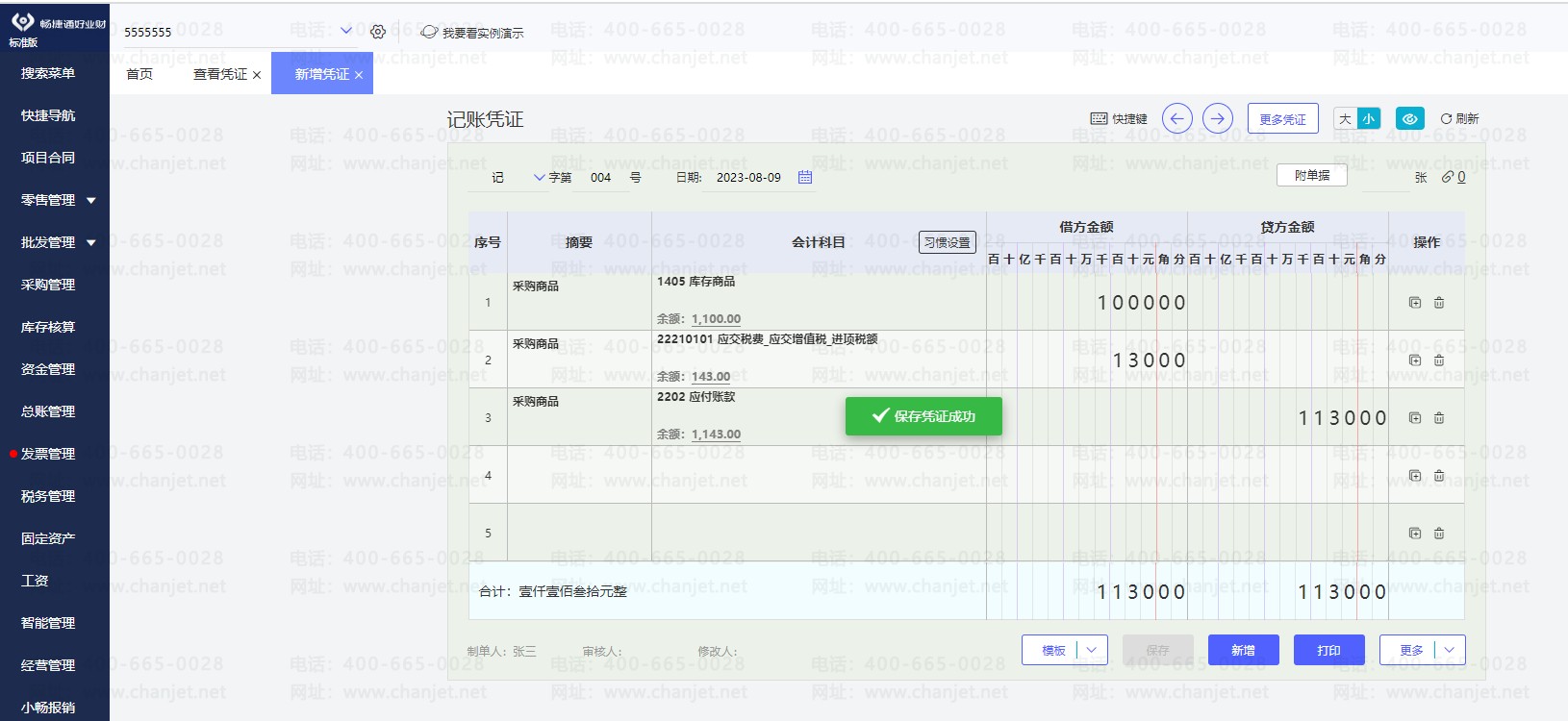Viewport: 1568px width, 721px height.
Task: Expand the 零售管理 sidebar menu
Action: pos(91,200)
